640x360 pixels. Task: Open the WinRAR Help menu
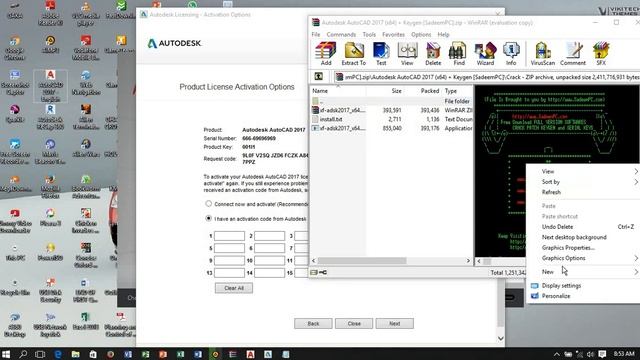click(443, 34)
